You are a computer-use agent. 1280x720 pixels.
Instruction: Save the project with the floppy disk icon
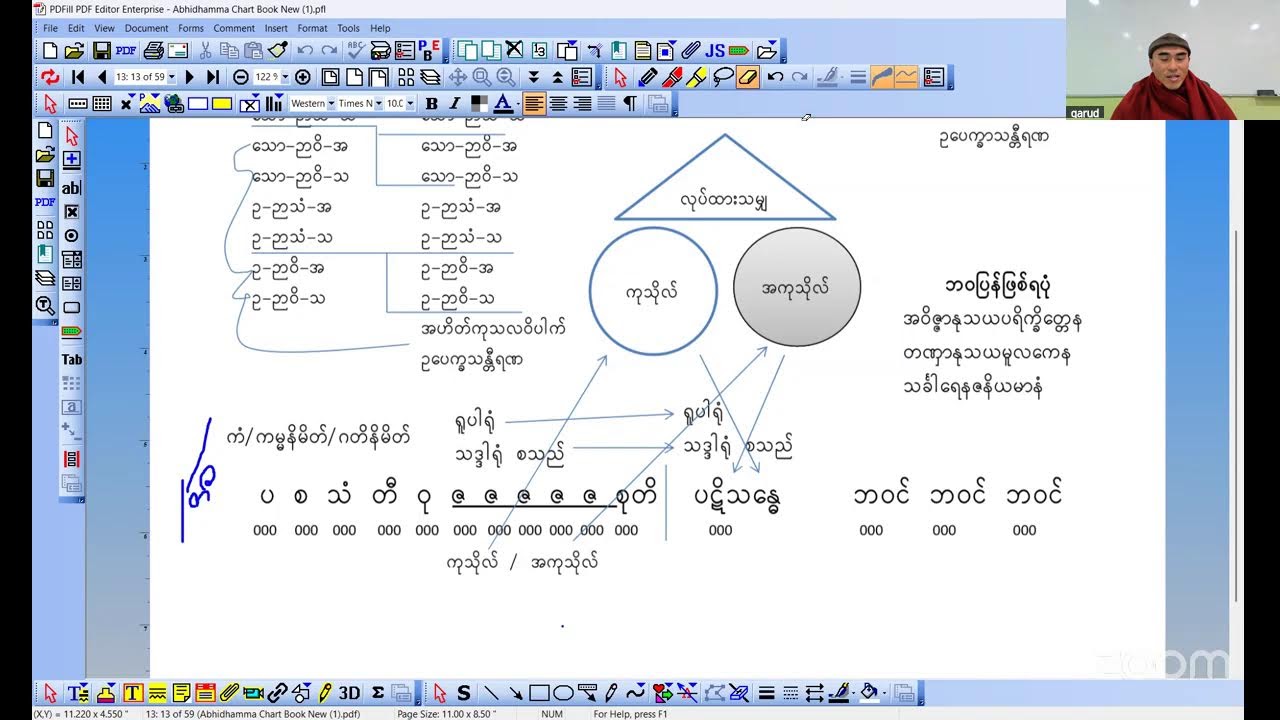[x=101, y=50]
